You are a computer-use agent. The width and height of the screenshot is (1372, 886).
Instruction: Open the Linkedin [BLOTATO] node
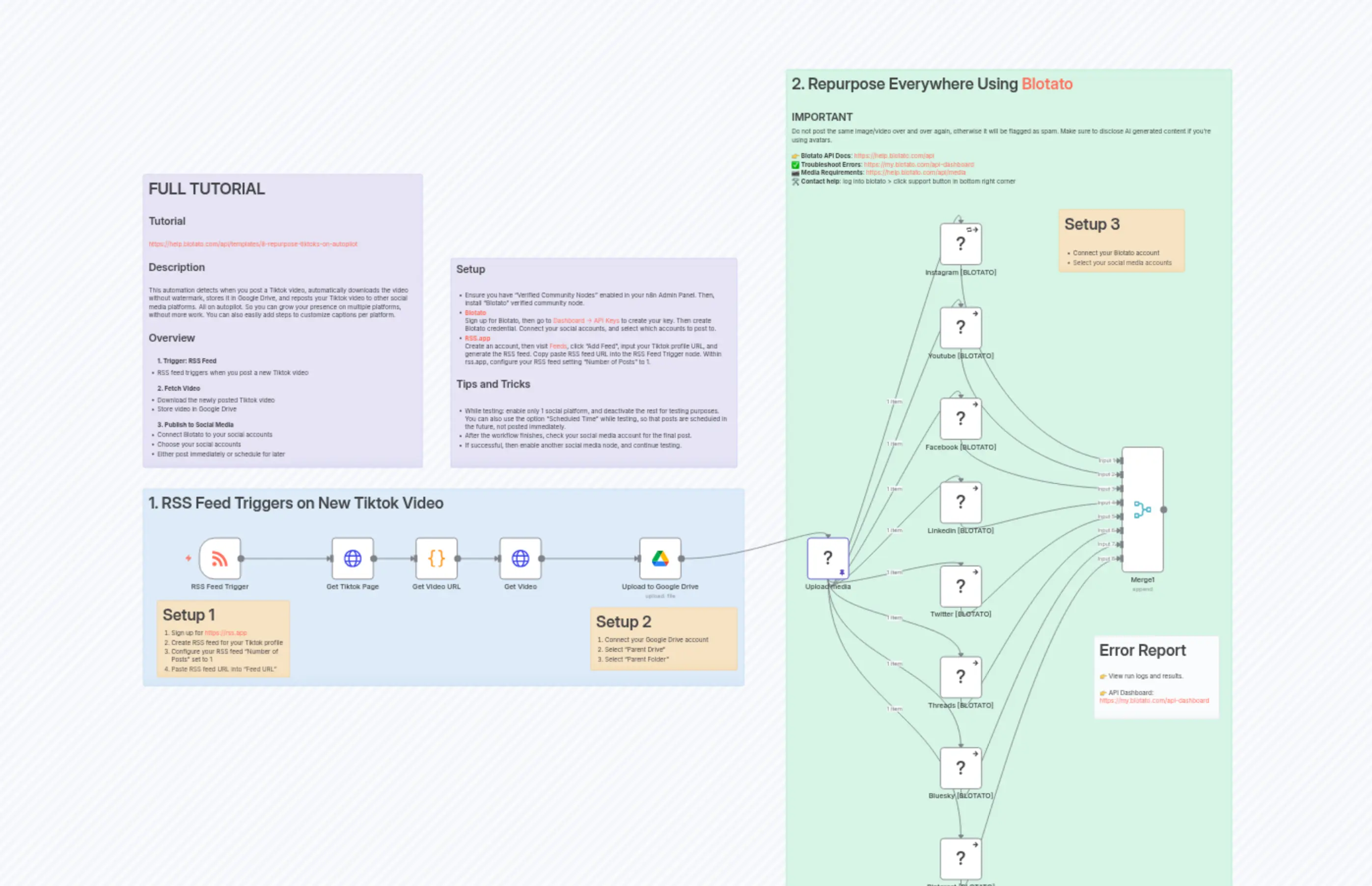point(960,502)
